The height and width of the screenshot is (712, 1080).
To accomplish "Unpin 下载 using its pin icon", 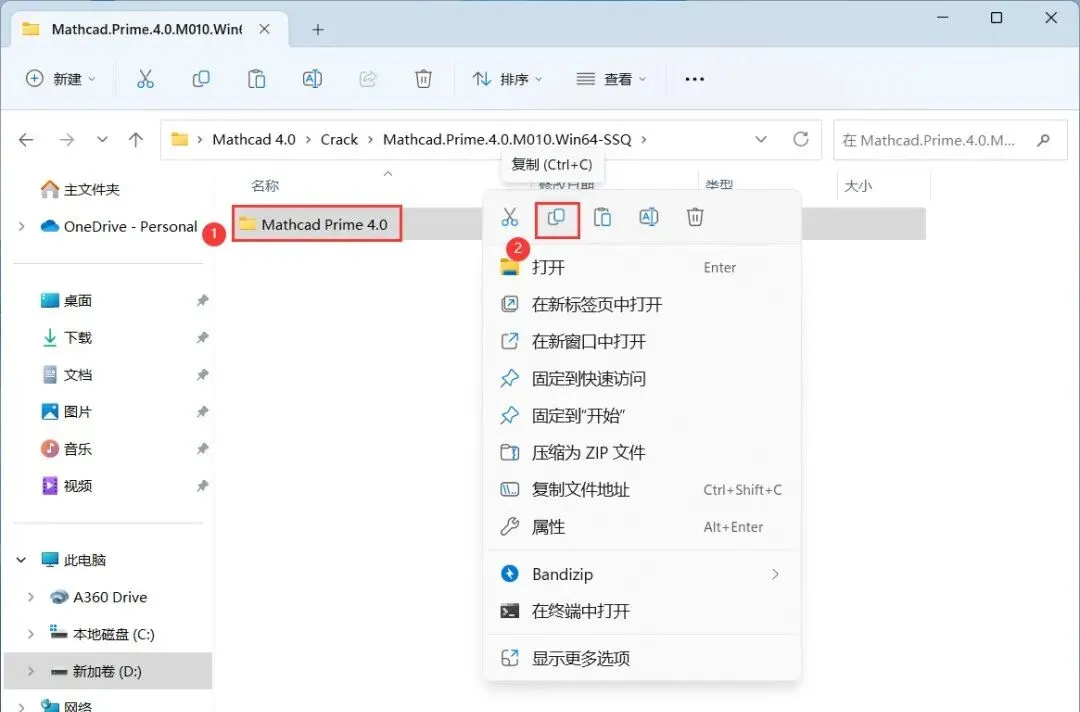I will (202, 338).
